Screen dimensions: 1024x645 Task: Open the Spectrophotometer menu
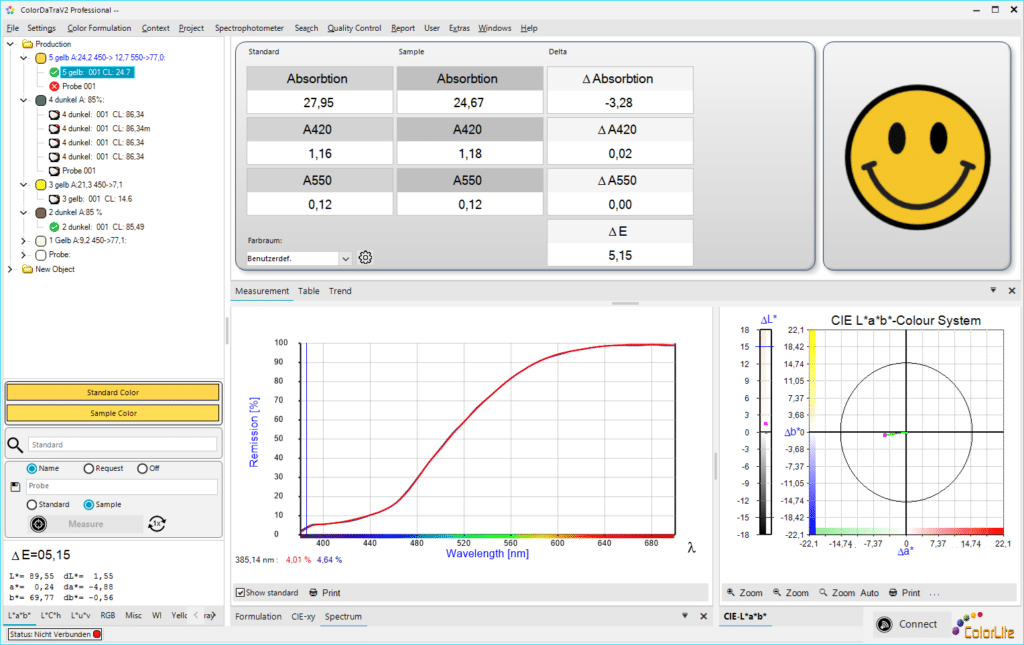[249, 28]
